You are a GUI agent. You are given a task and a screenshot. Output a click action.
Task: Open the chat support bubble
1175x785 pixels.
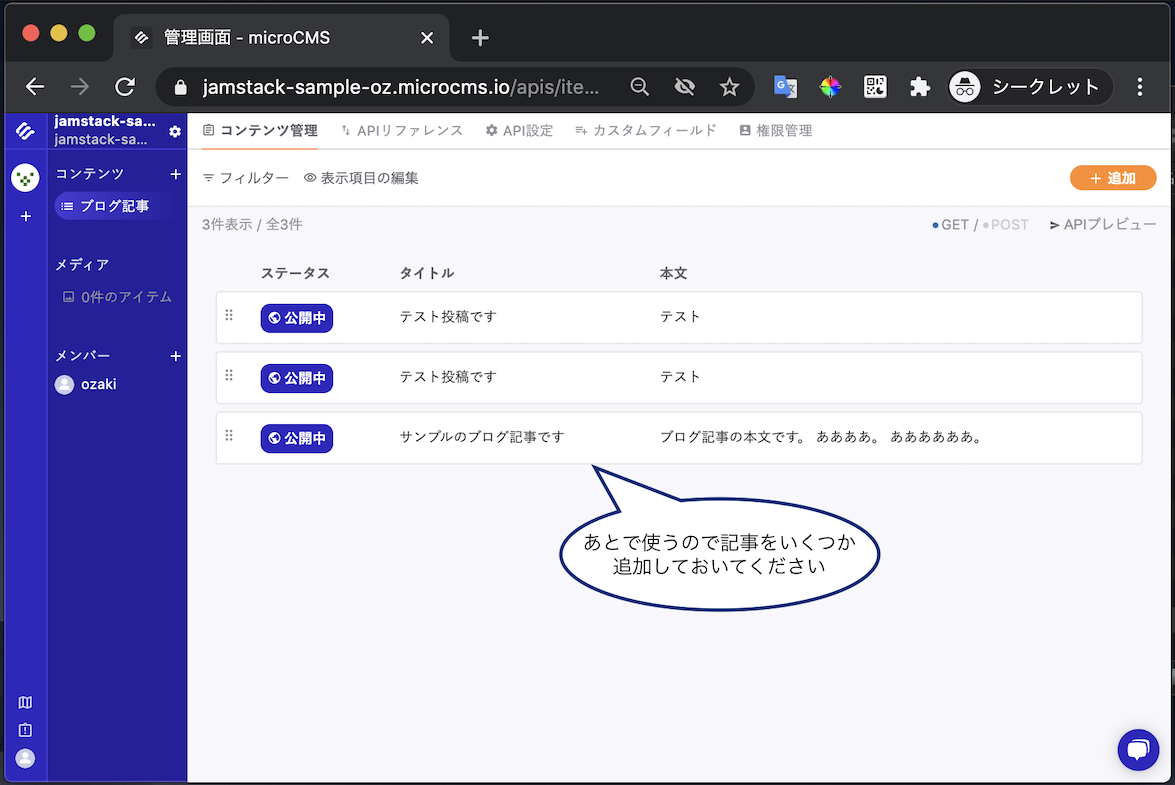[1138, 749]
